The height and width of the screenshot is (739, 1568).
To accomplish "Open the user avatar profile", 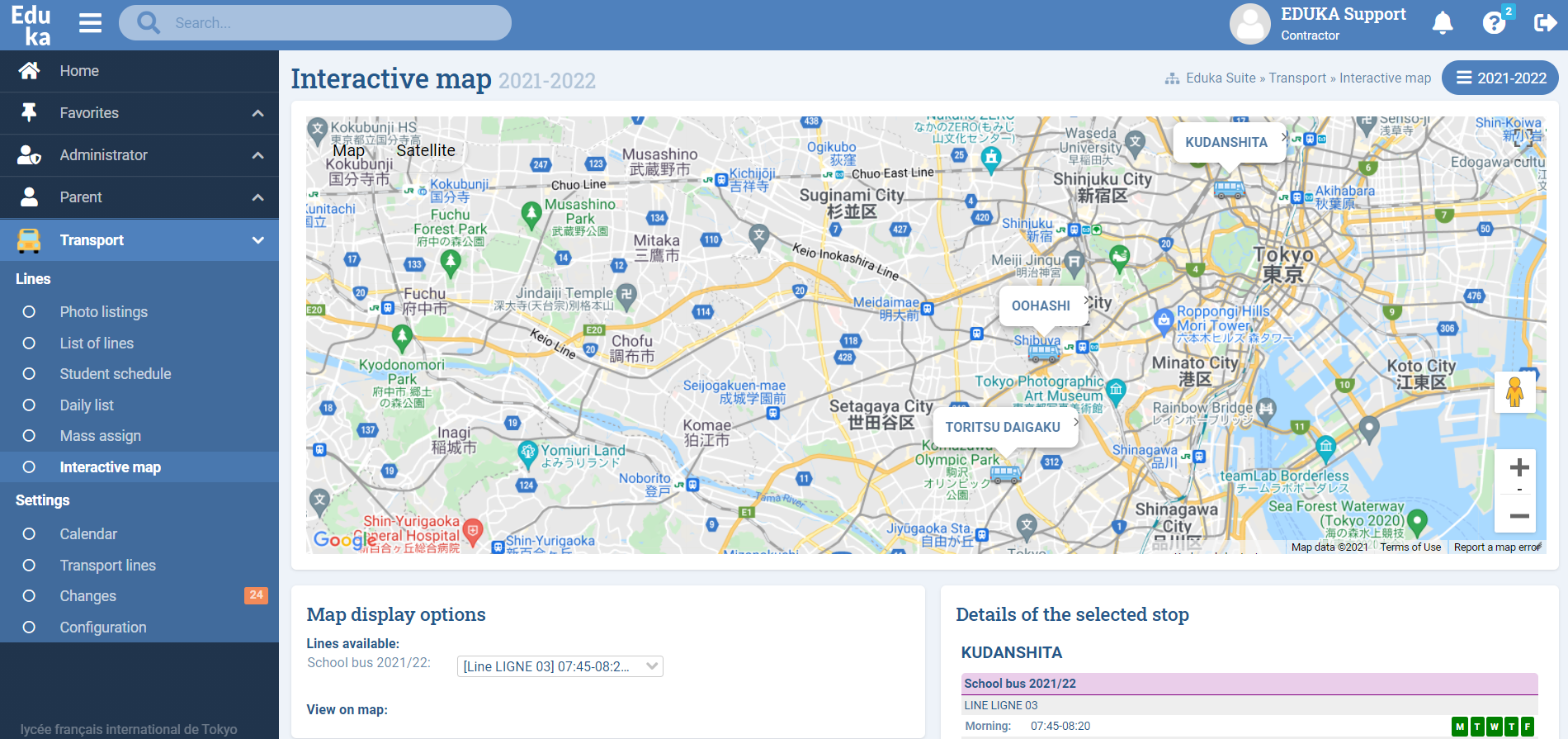I will click(1250, 24).
